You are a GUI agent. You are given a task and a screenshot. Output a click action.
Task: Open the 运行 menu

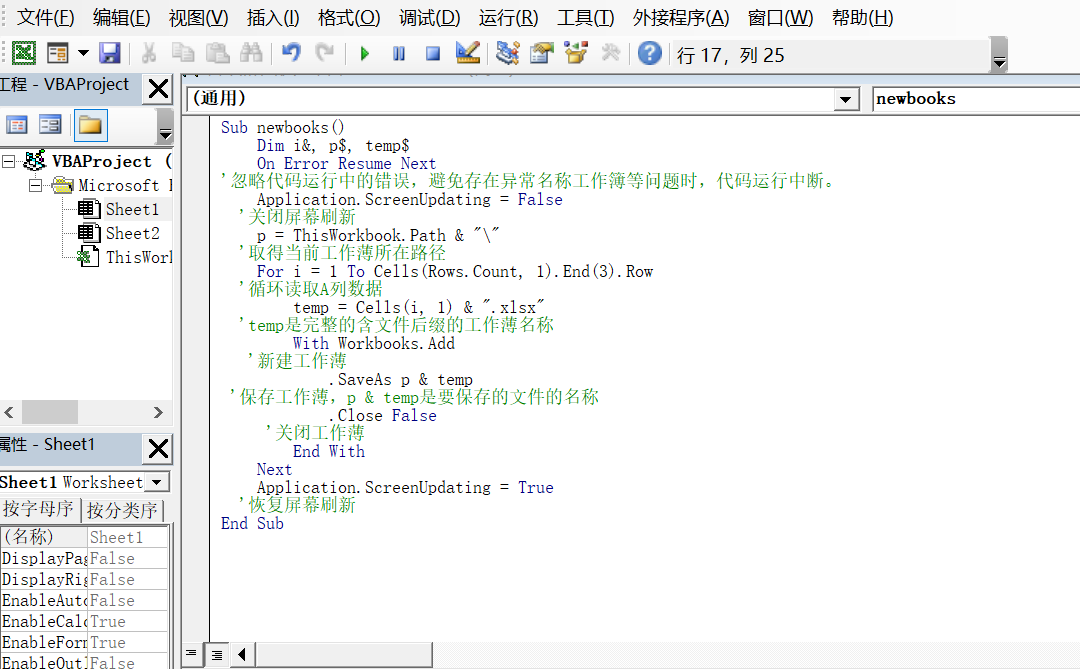509,18
